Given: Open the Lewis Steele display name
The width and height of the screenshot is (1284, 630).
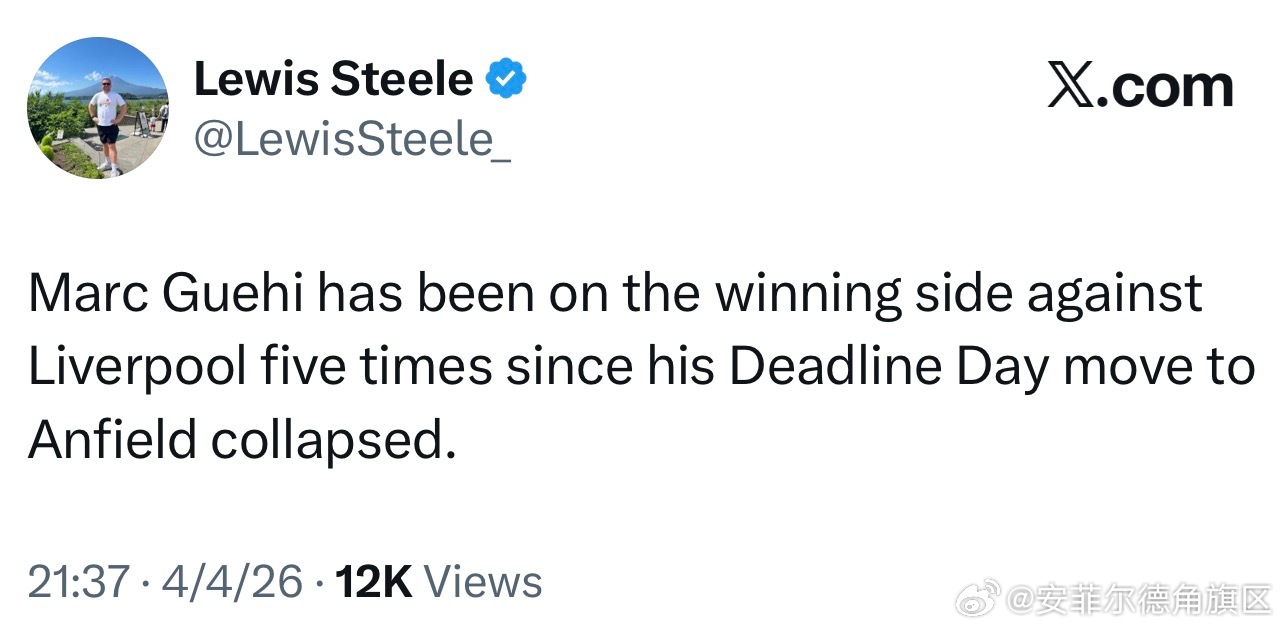Looking at the screenshot, I should 333,79.
